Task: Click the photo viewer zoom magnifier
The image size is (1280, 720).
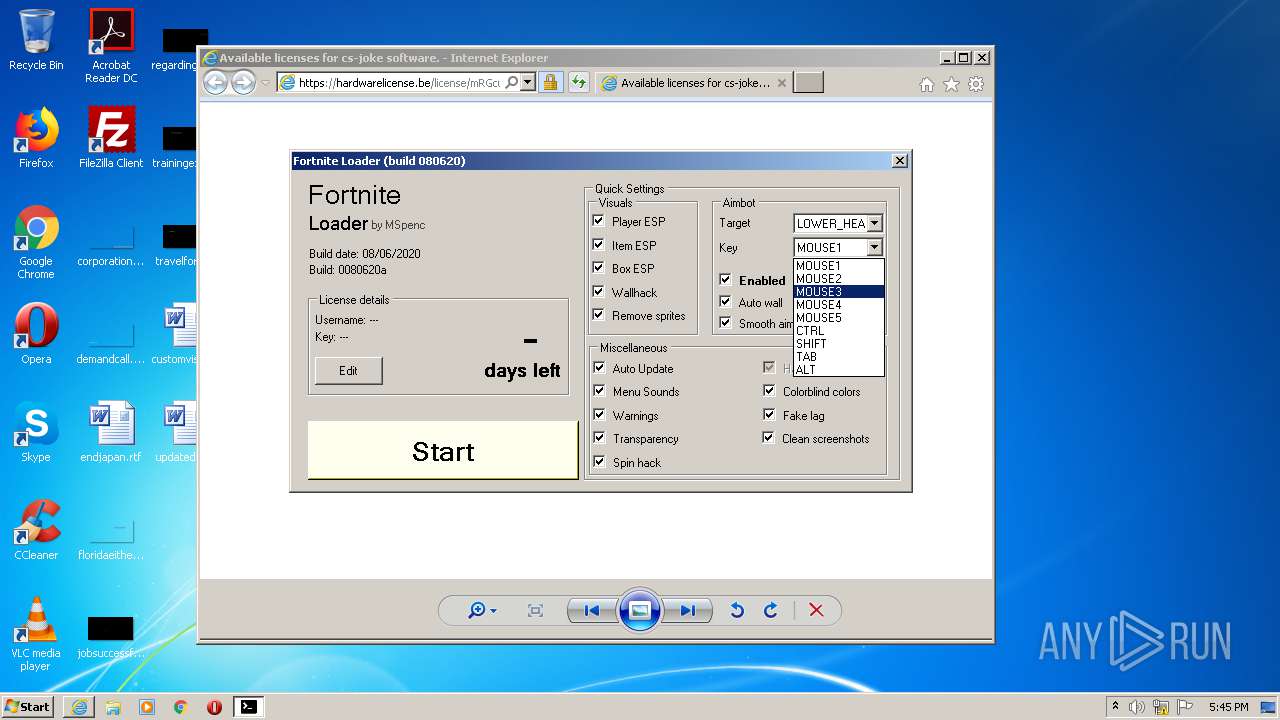Action: tap(476, 610)
